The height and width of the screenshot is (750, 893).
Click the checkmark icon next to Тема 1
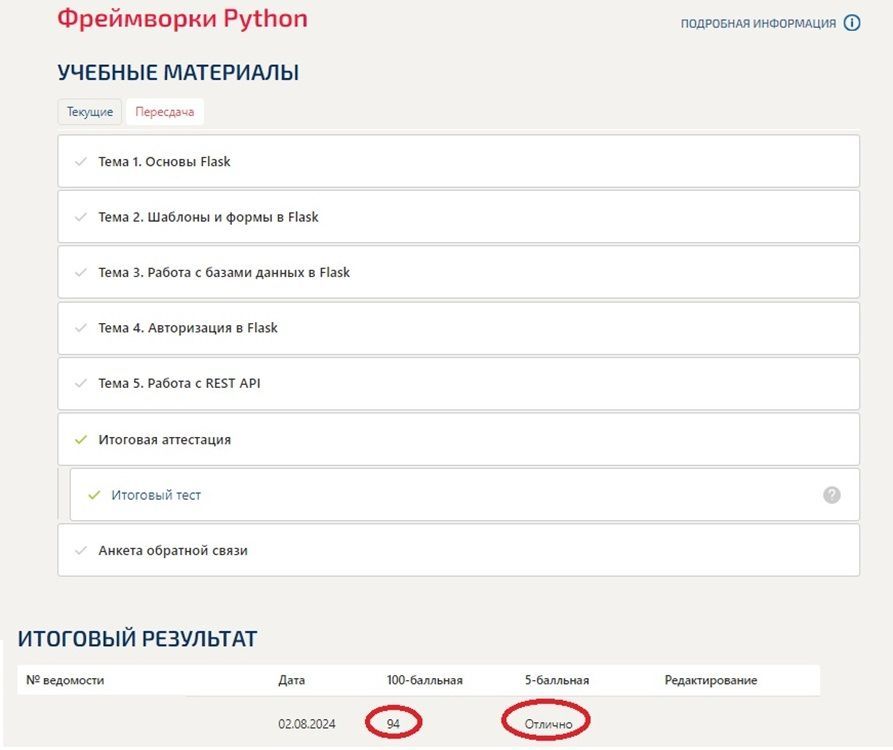[x=81, y=161]
